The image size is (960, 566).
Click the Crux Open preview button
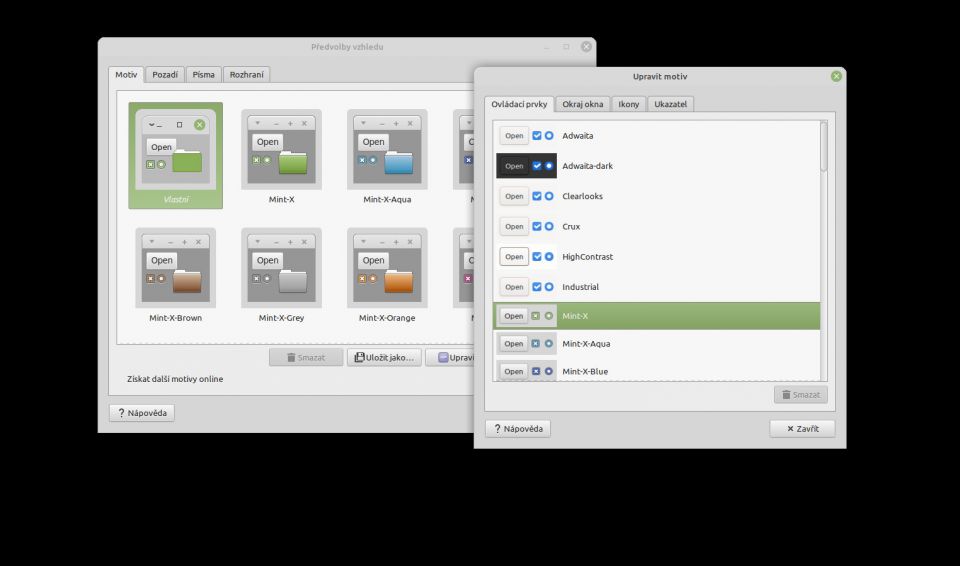(514, 227)
